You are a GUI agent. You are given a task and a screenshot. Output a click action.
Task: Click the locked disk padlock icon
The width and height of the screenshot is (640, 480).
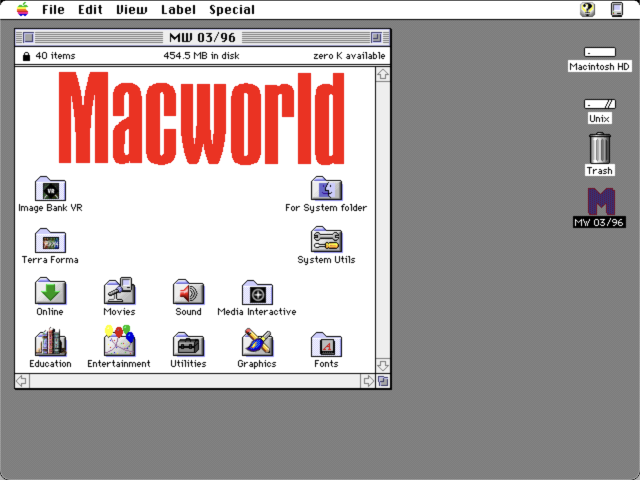click(x=26, y=56)
